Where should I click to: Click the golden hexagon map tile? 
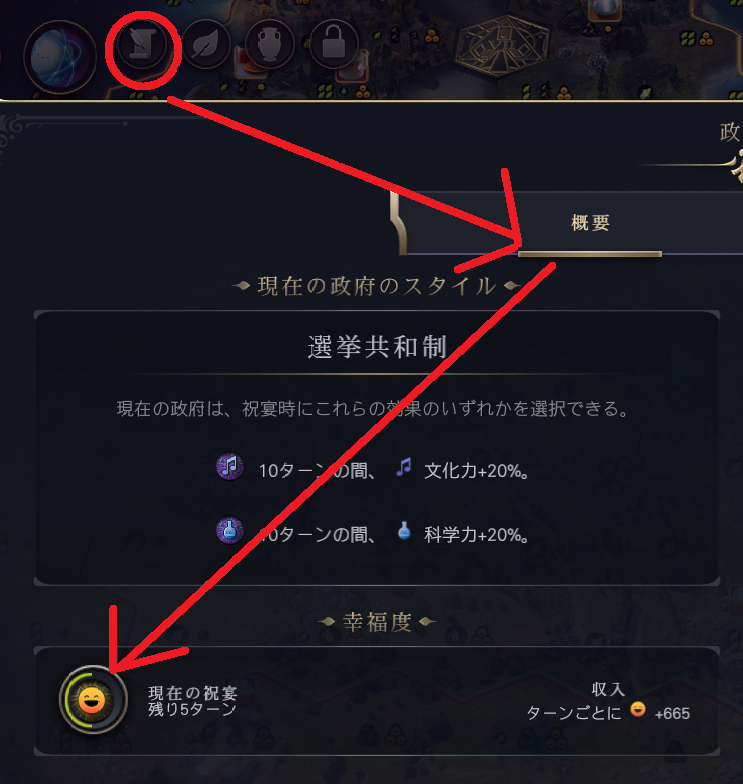pyautogui.click(x=504, y=45)
